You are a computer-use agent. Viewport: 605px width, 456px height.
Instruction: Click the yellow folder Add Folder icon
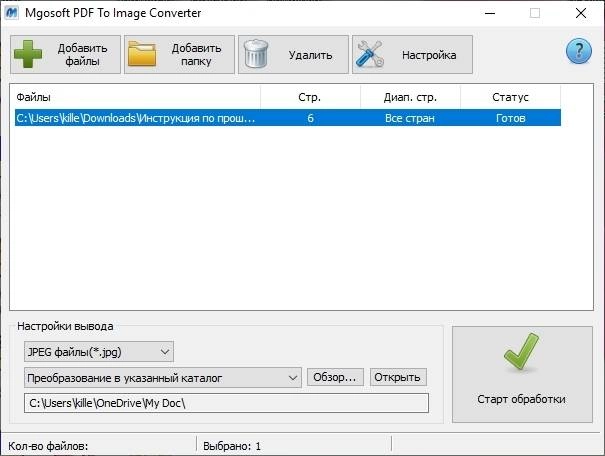(x=142, y=54)
